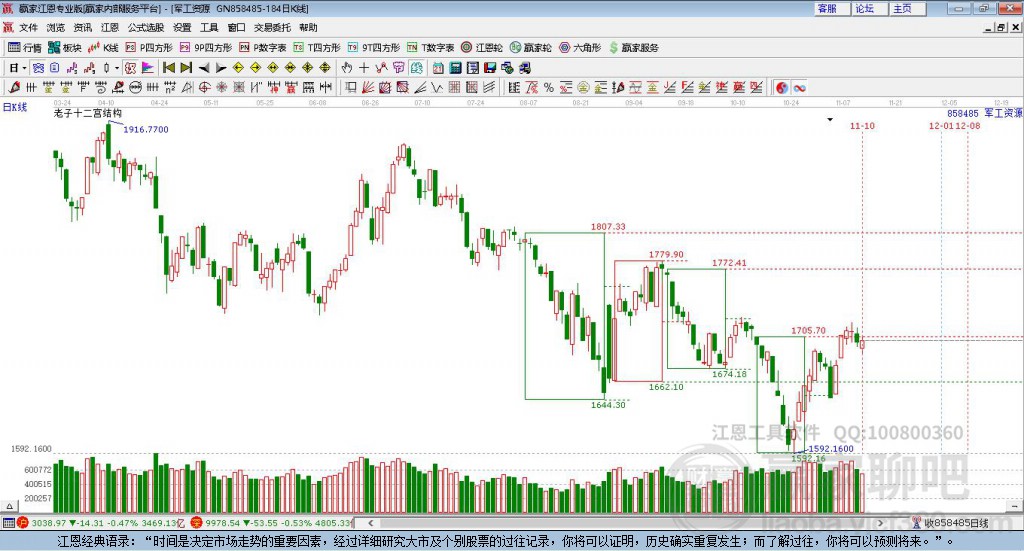The height and width of the screenshot is (551, 1024).
Task: Open T四方形 time square tool
Action: pyautogui.click(x=317, y=48)
